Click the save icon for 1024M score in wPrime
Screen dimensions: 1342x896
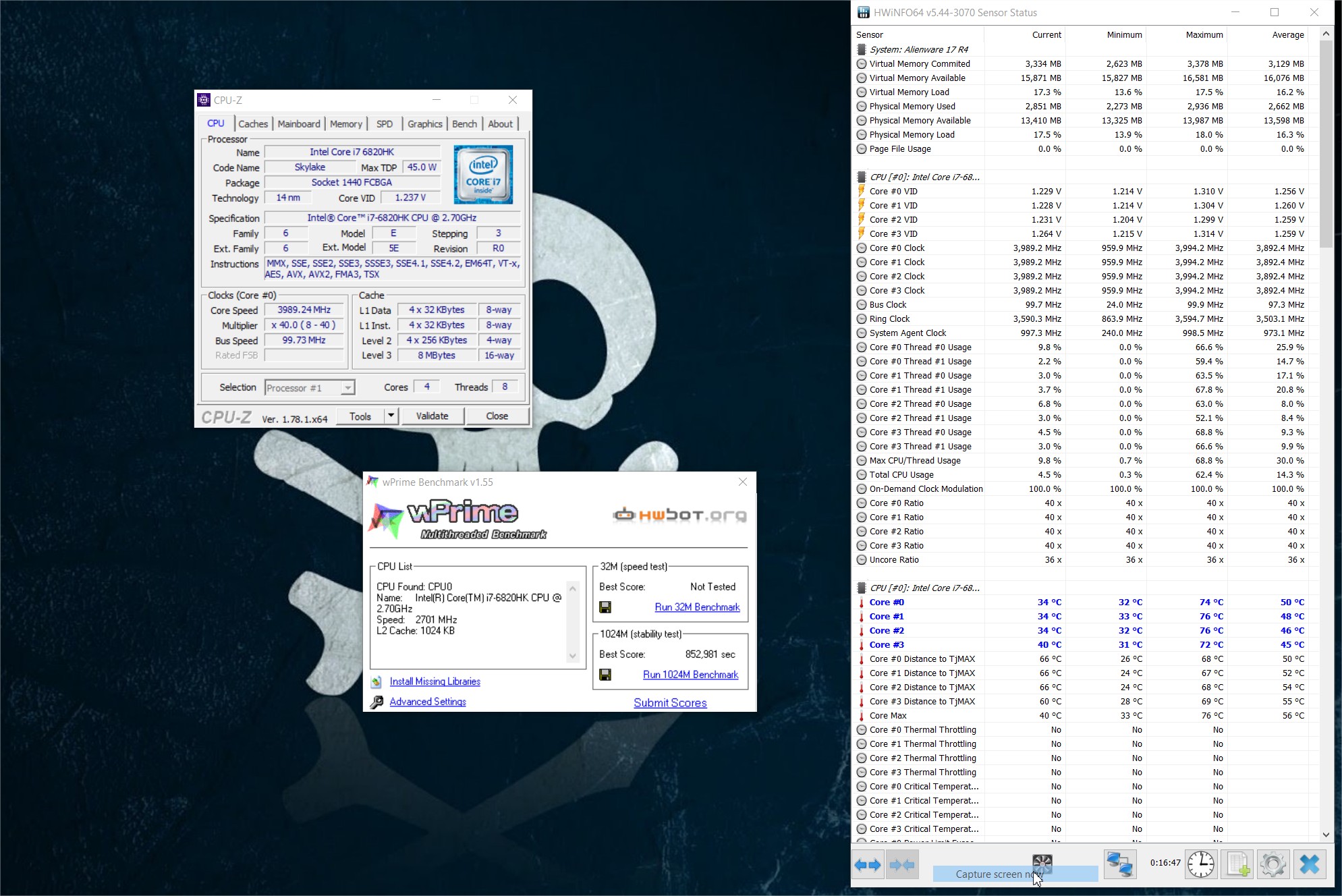[605, 675]
